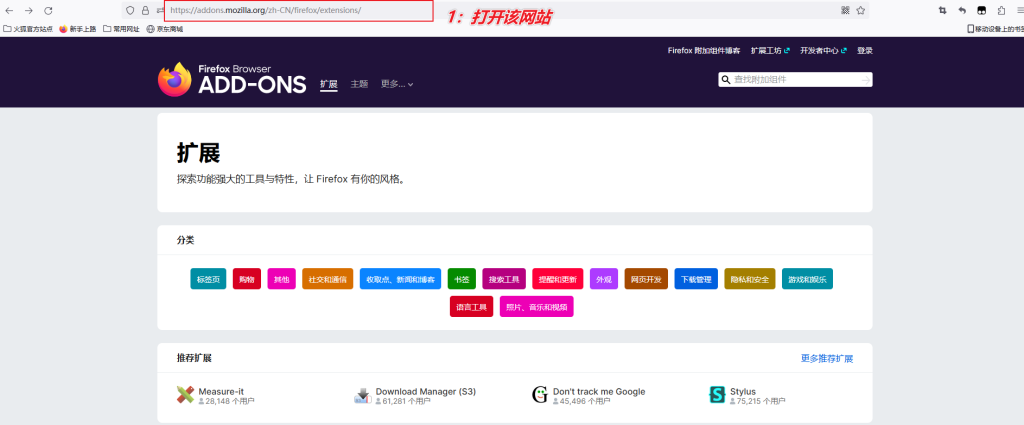View site security via the padlock icon
The image size is (1024, 425).
[145, 10]
